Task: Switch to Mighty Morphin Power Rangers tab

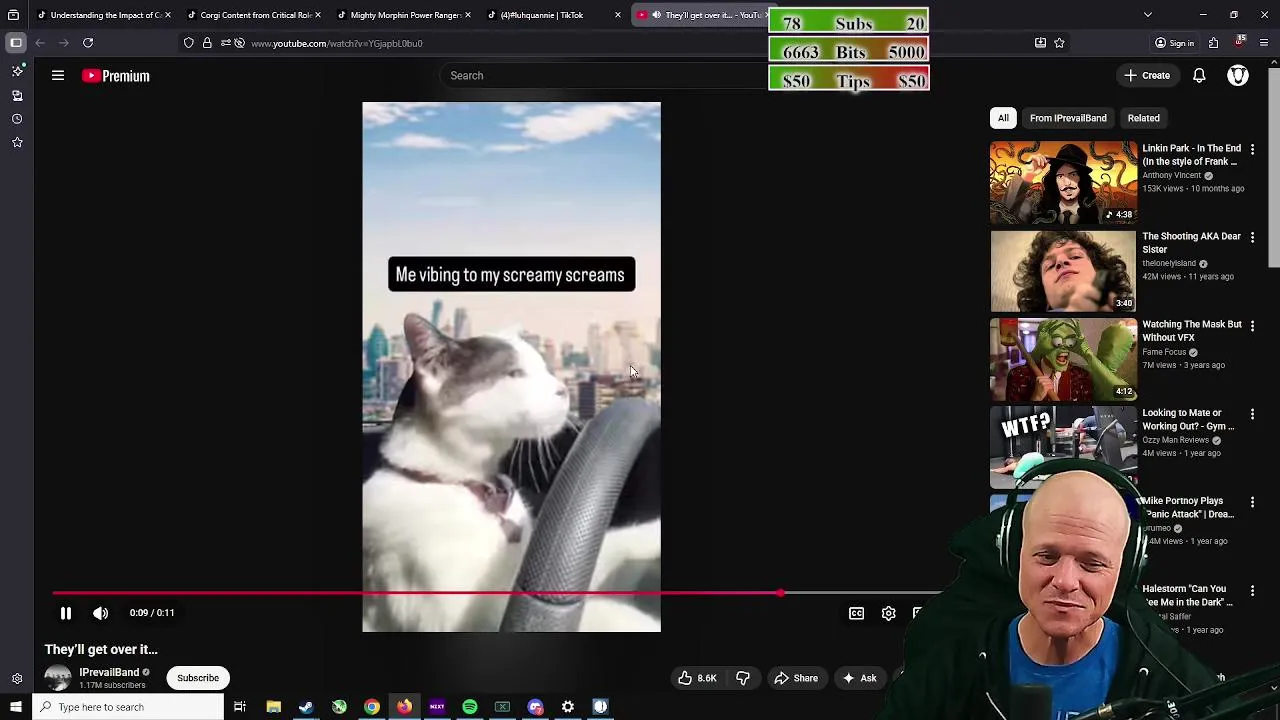Action: pyautogui.click(x=405, y=15)
